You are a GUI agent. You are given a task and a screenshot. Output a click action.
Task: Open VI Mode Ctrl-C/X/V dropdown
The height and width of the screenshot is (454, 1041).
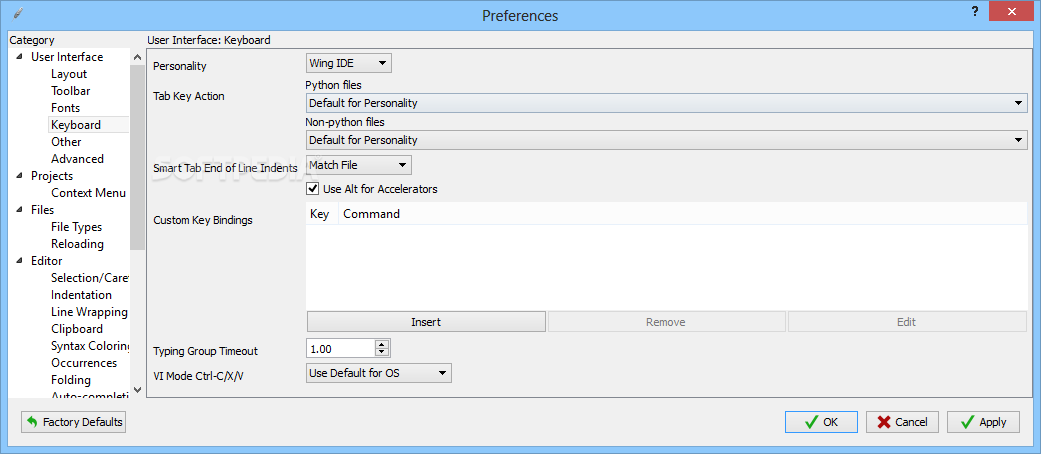(378, 373)
